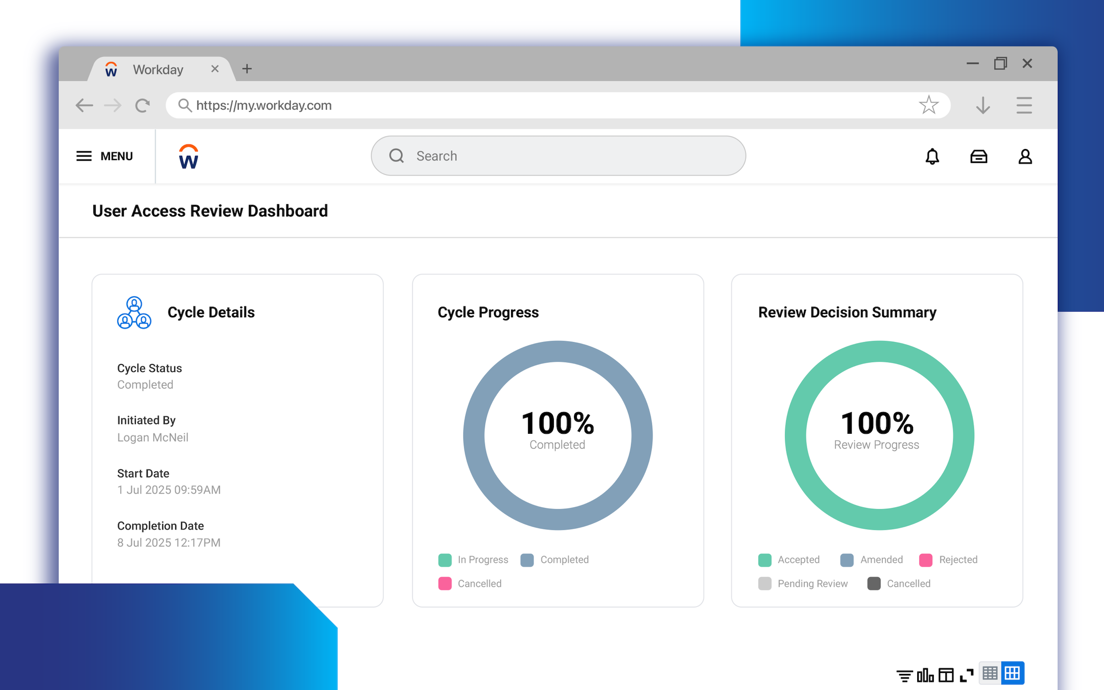
Task: Click the Accepted legend color swatch
Action: (x=765, y=560)
